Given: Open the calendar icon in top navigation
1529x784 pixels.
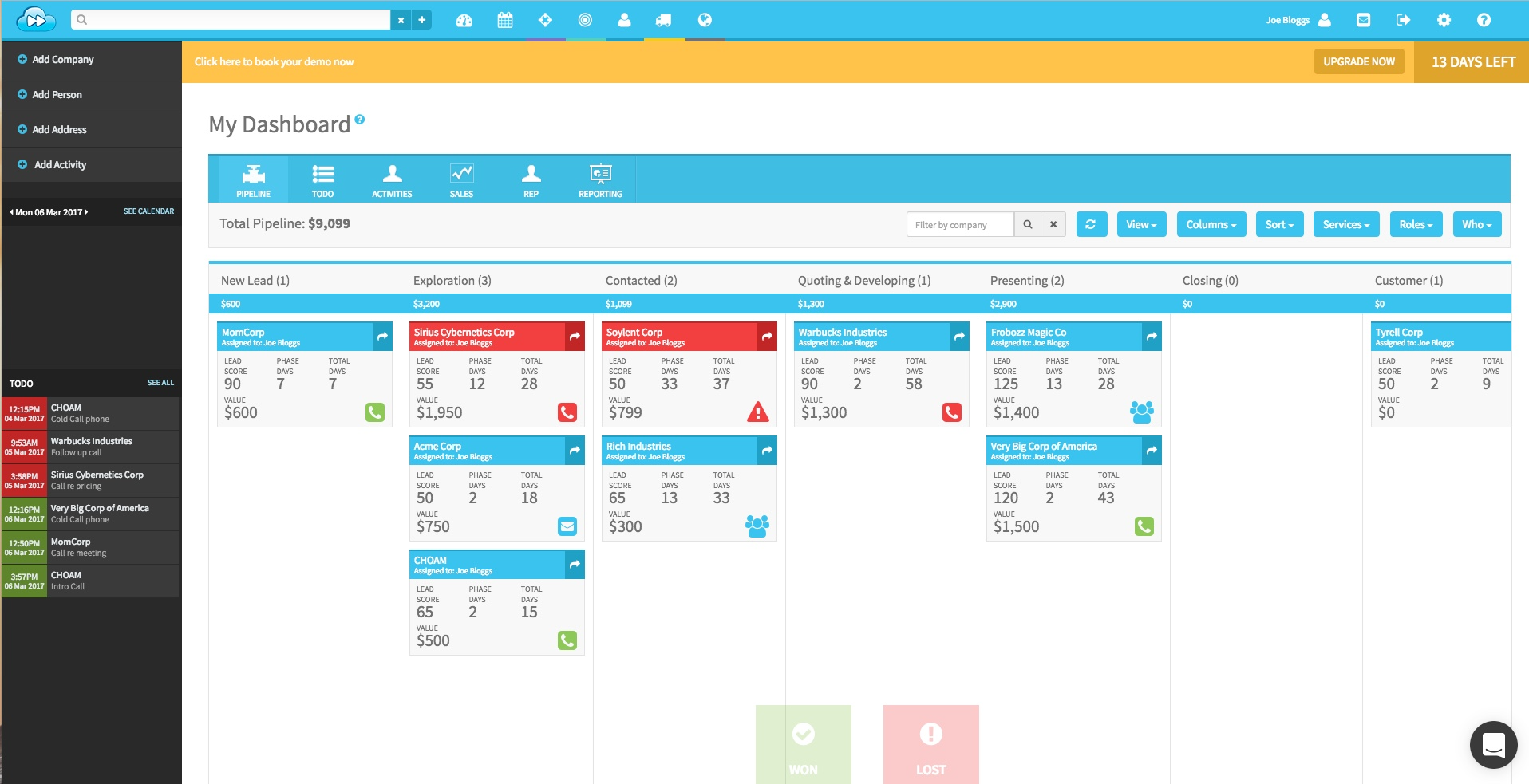Looking at the screenshot, I should pyautogui.click(x=505, y=19).
